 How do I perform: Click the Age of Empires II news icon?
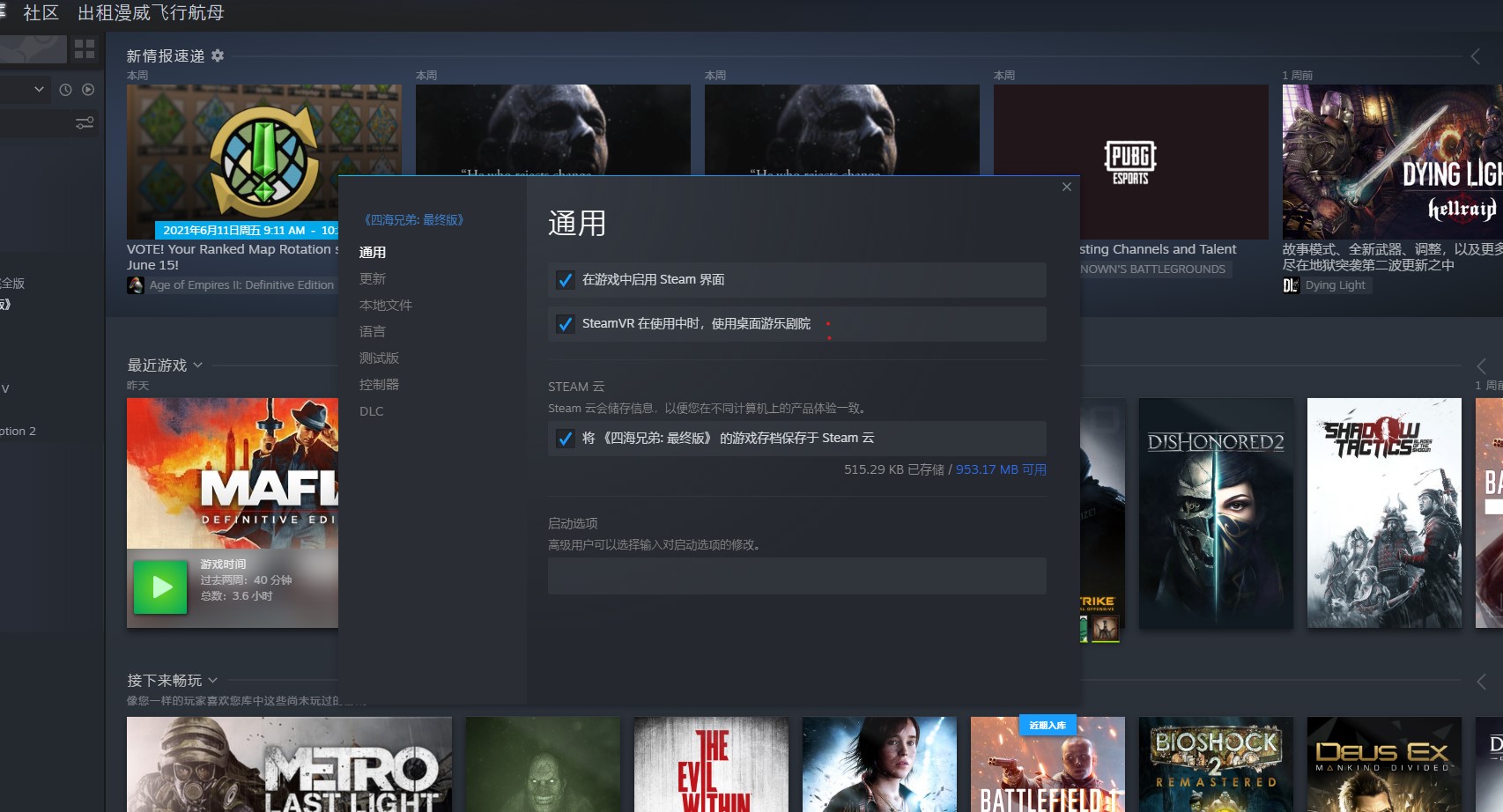click(x=137, y=284)
